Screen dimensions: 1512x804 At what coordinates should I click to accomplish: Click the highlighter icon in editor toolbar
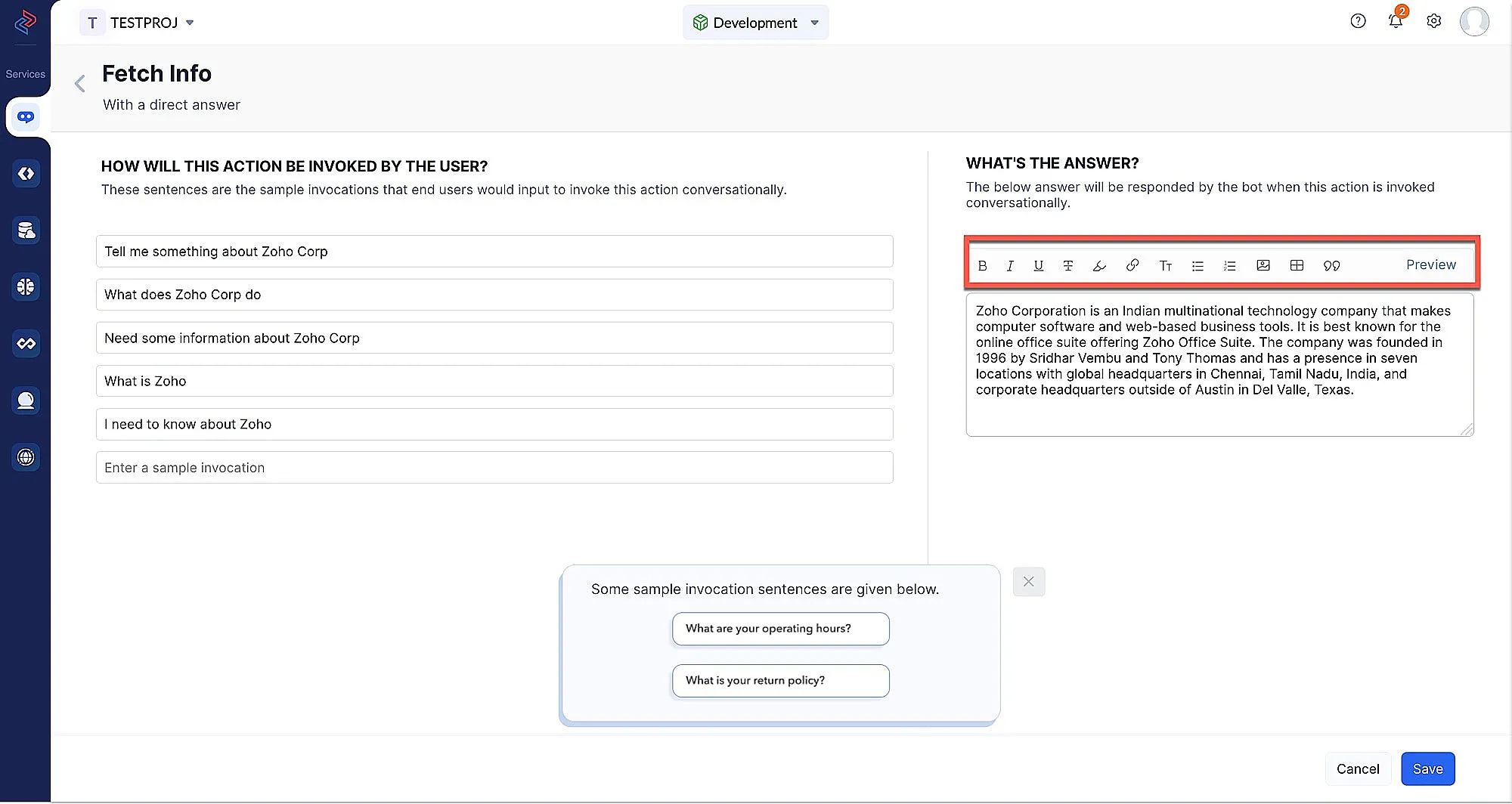pos(1099,266)
